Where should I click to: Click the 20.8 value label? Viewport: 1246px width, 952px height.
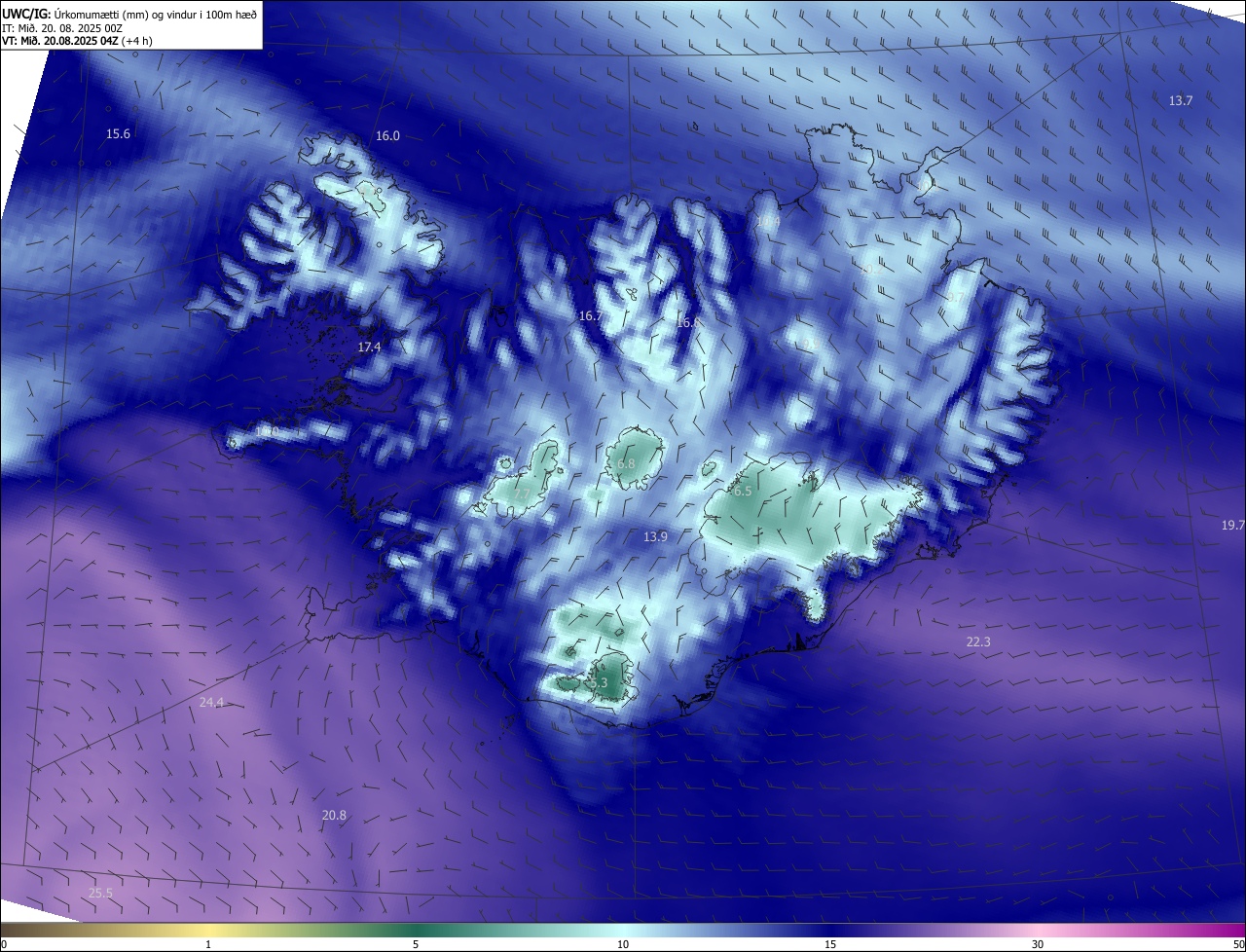point(334,816)
